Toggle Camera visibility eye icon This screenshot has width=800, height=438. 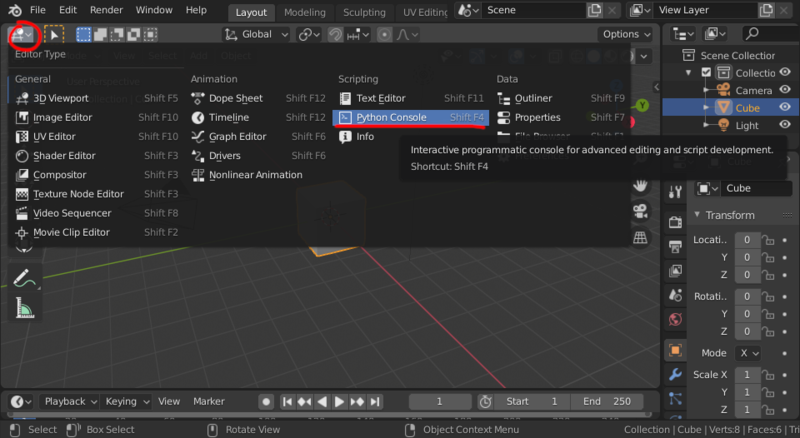[785, 90]
